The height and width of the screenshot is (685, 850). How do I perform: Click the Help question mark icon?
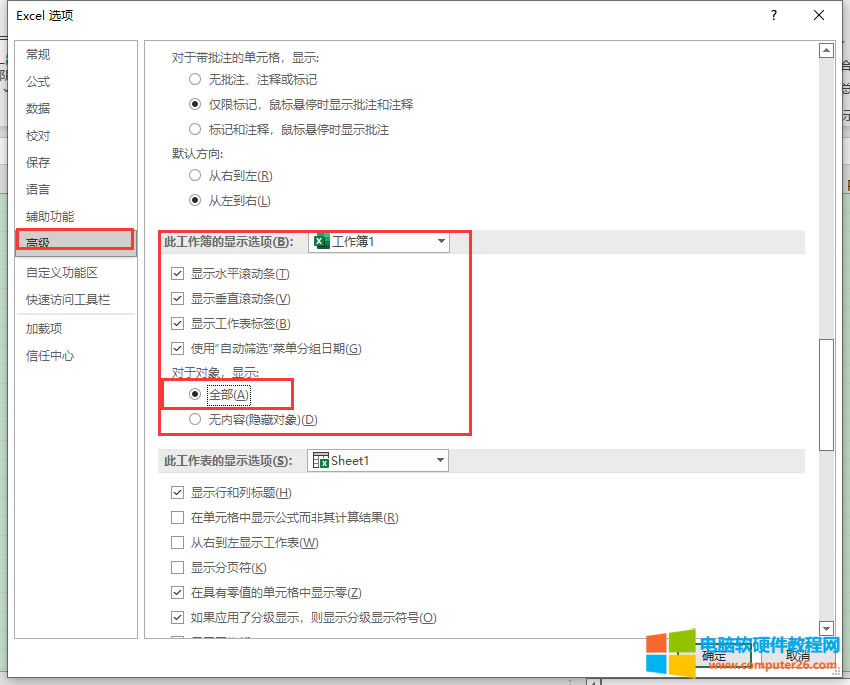click(773, 16)
